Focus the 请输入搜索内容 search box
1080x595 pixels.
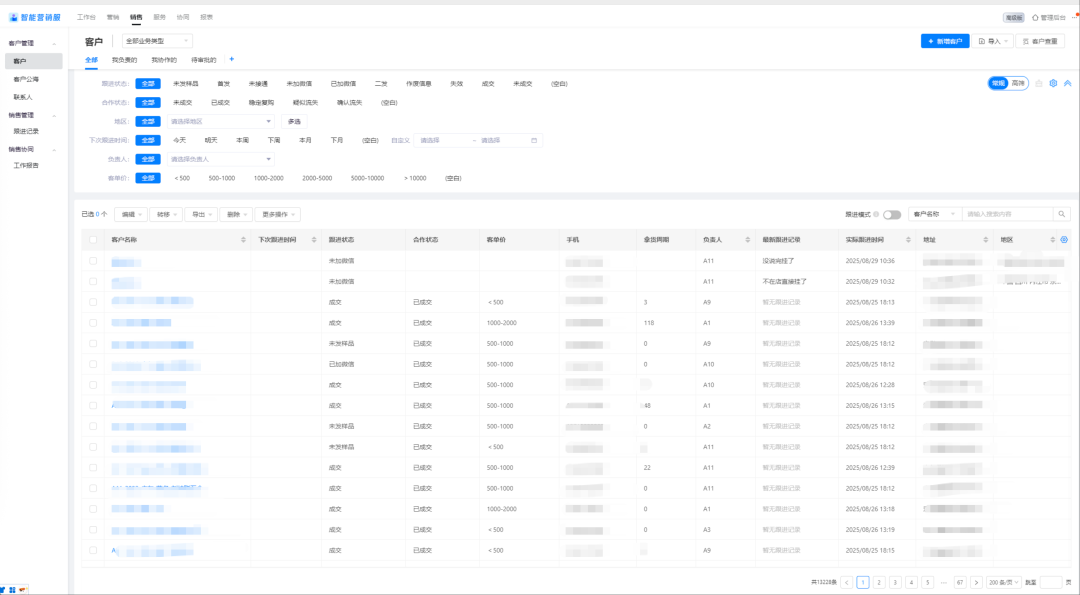pyautogui.click(x=1008, y=214)
